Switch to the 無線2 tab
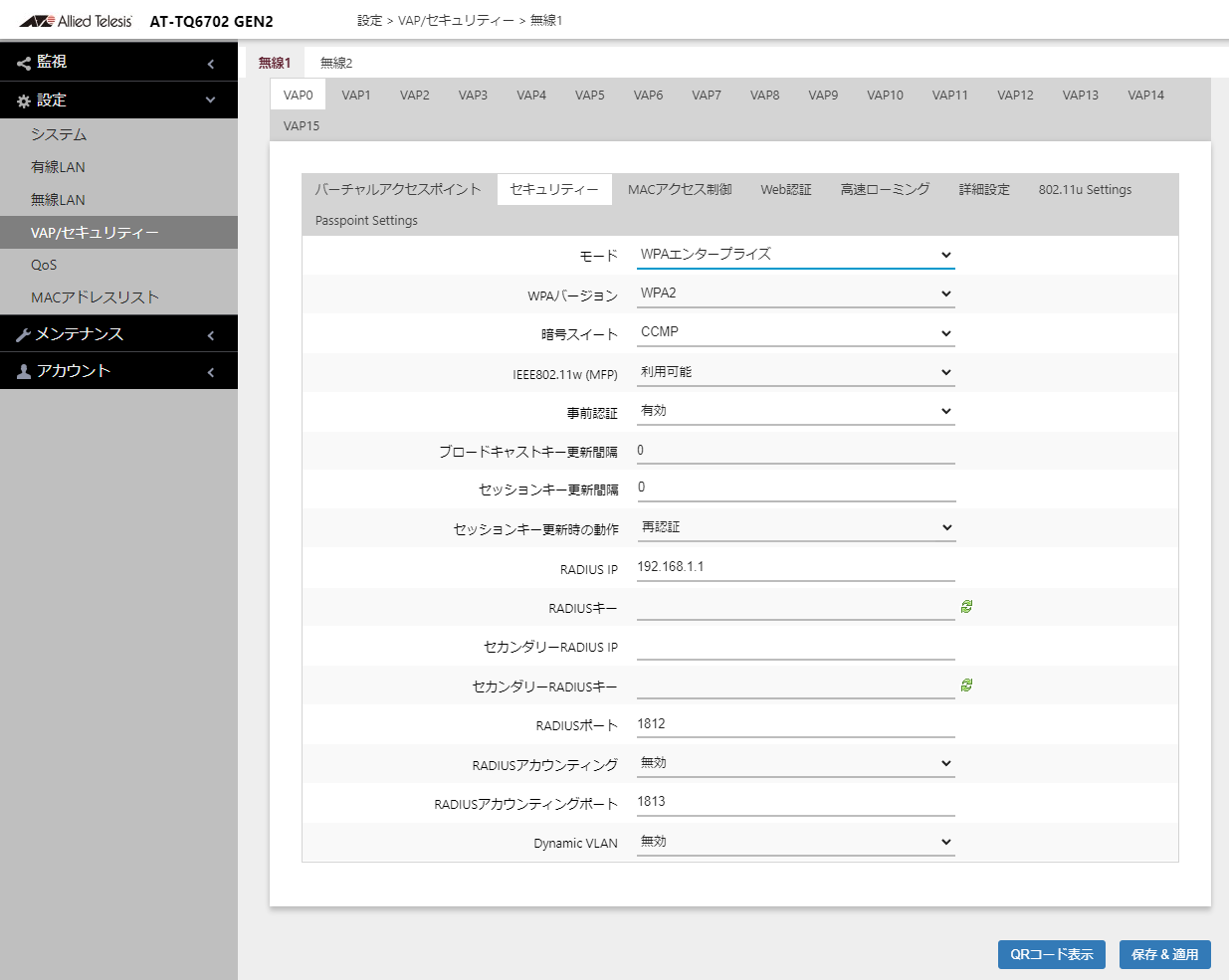This screenshot has width=1229, height=980. tap(336, 63)
